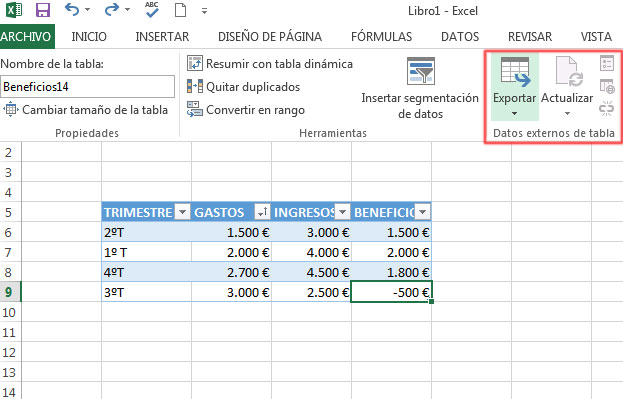Open the BENEFICIO column filter dropdown
Viewport: 623px width, 399px height.
(422, 212)
